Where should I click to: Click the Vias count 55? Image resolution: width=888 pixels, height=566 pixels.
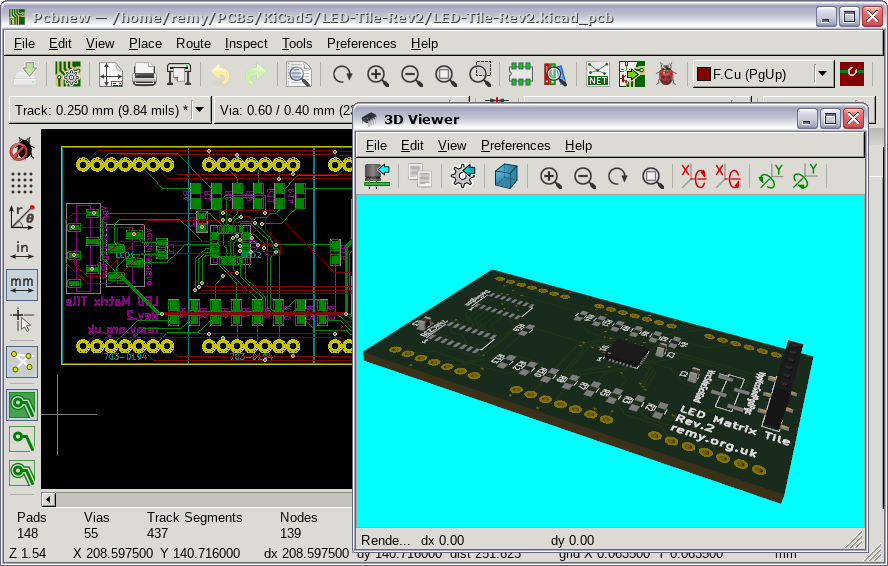[91, 533]
